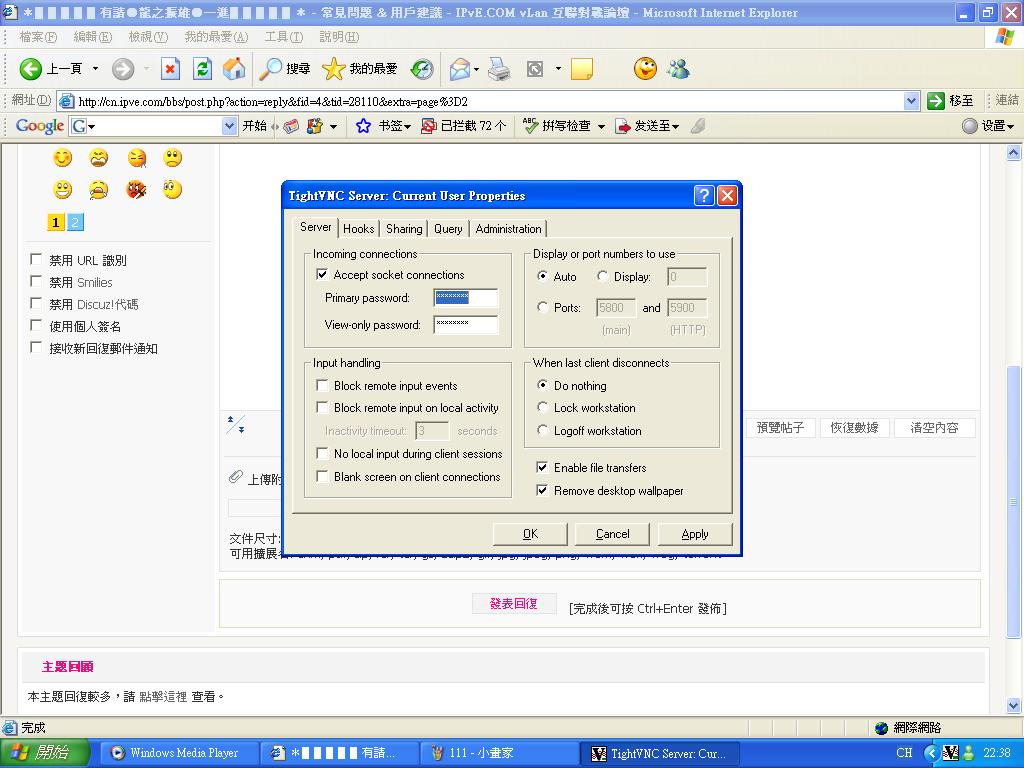
Task: Click the Print icon in toolbar
Action: (x=499, y=69)
